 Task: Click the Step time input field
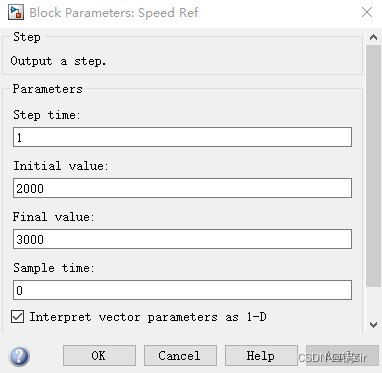tap(182, 137)
